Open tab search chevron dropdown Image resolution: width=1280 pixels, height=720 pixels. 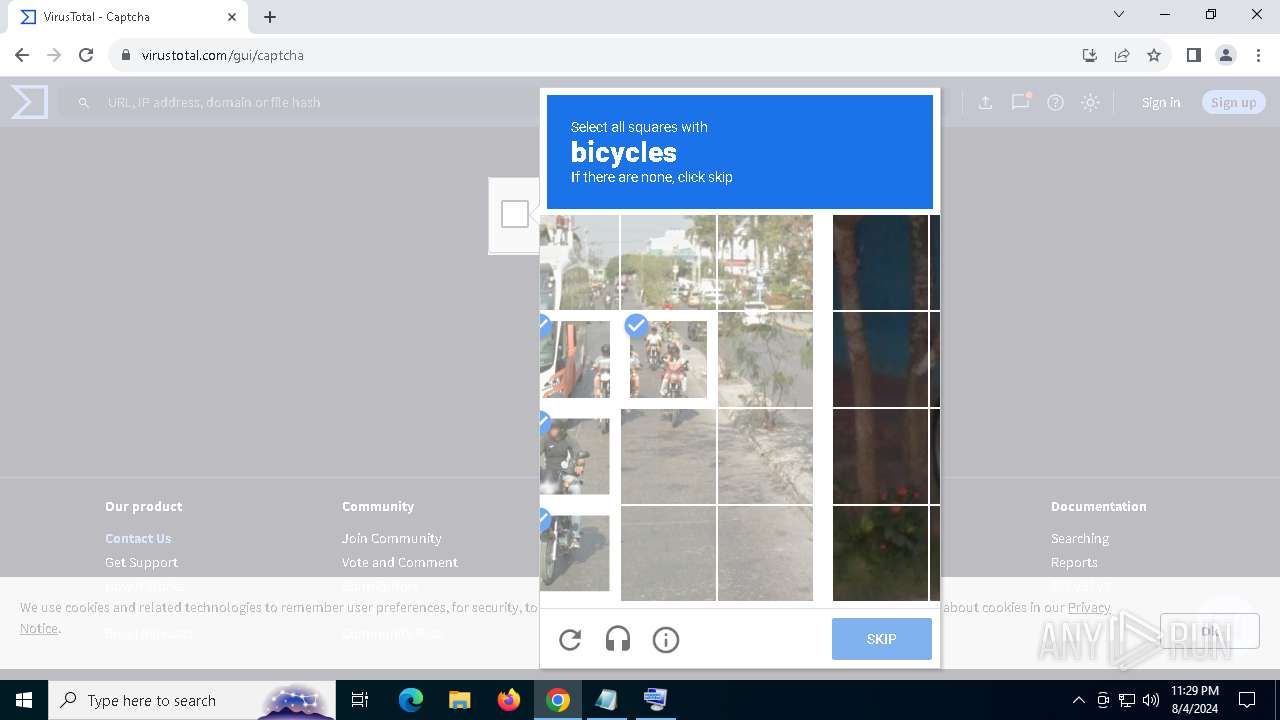[1119, 14]
